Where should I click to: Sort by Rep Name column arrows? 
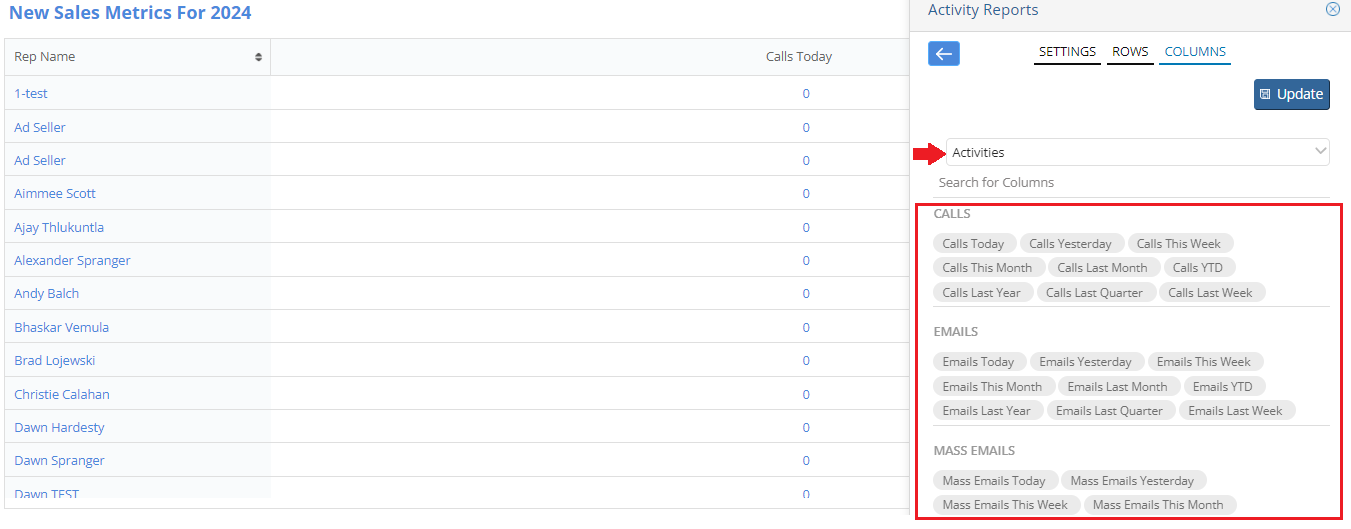coord(259,57)
